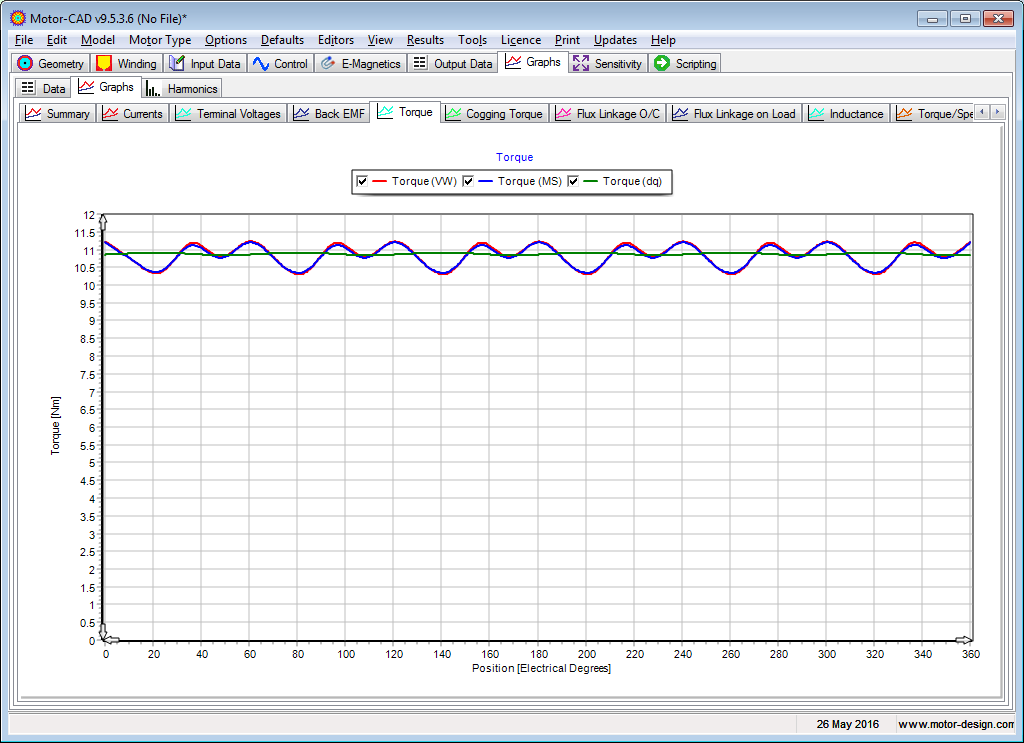Click the X-axis right end arrow handle
1024x743 pixels.
click(x=963, y=640)
